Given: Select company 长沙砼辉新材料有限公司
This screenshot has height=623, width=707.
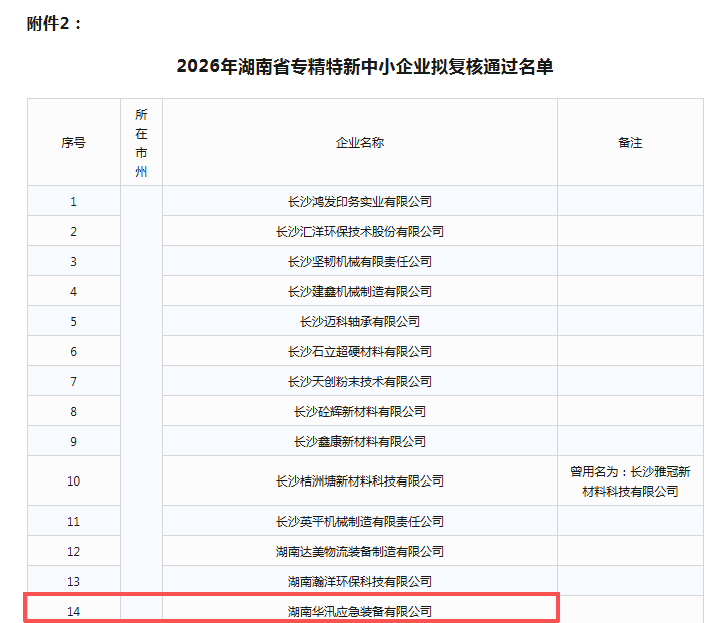Looking at the screenshot, I should (360, 411).
